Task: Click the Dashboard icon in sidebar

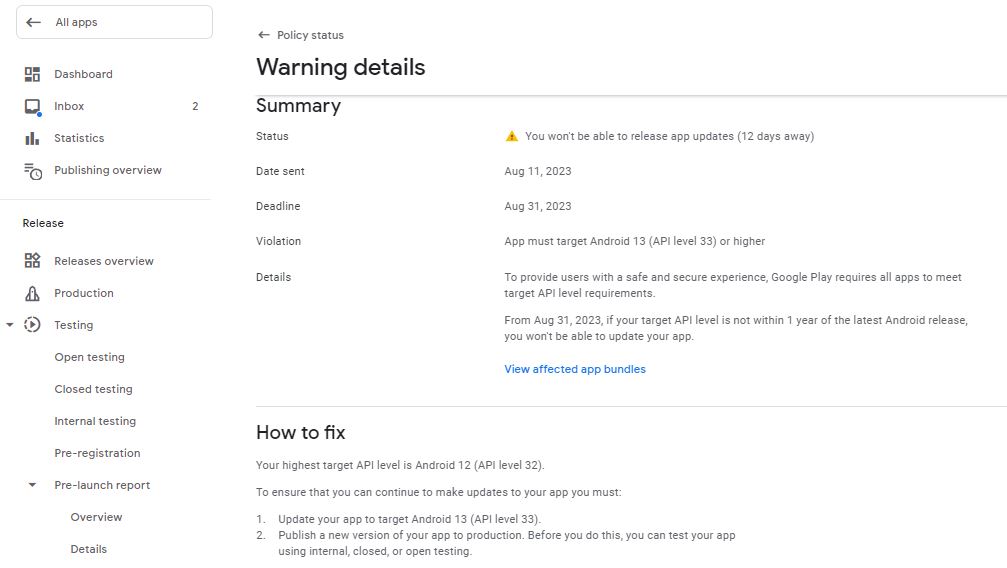Action: pos(32,74)
